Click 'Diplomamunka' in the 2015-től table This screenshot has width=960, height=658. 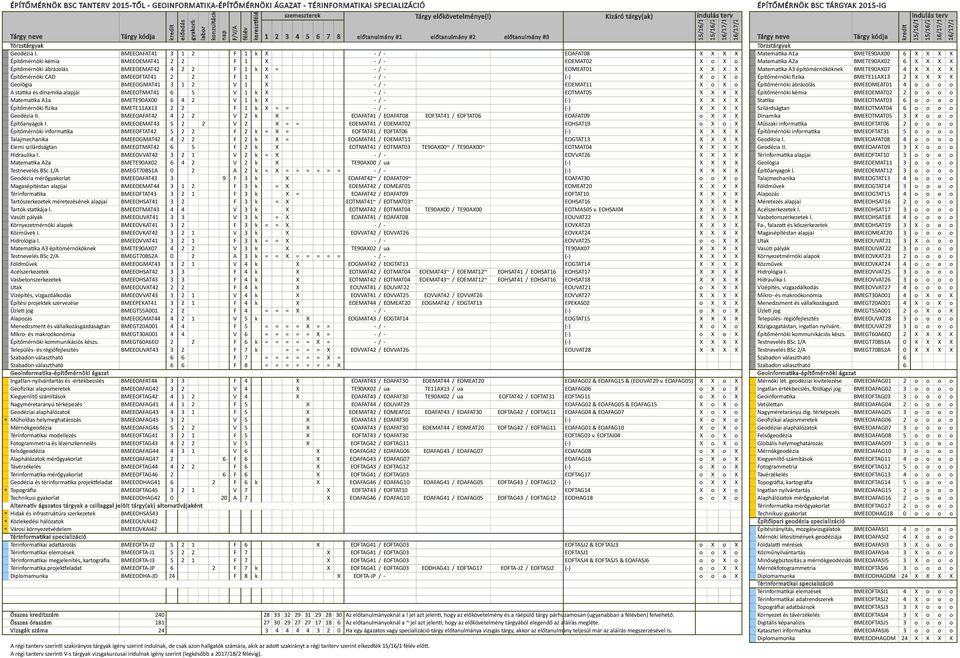pyautogui.click(x=29, y=576)
